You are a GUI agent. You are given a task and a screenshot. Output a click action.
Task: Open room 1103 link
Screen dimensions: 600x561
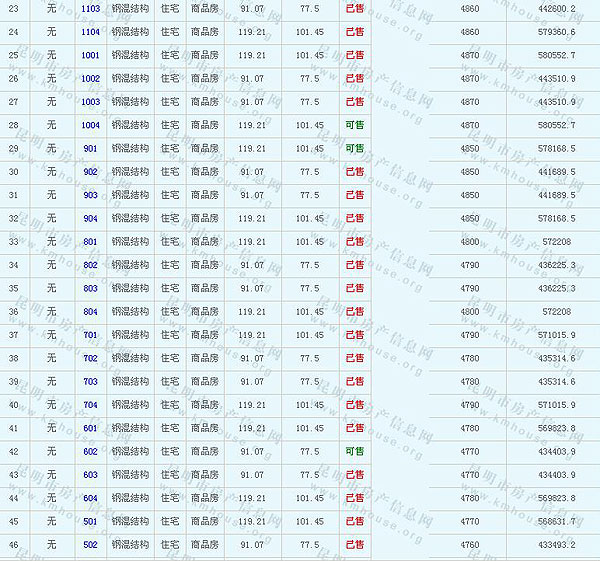coord(90,8)
